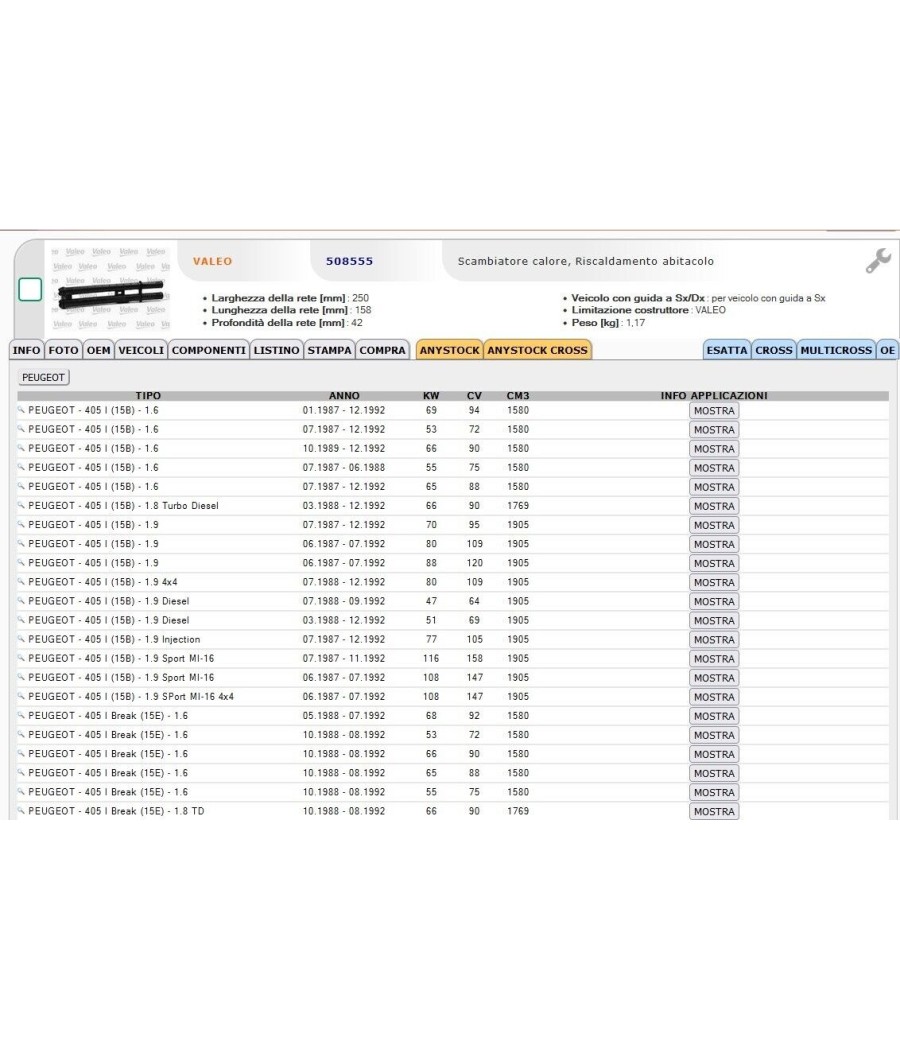Click MOSTRA for the 1.9 Injection row

click(x=714, y=640)
